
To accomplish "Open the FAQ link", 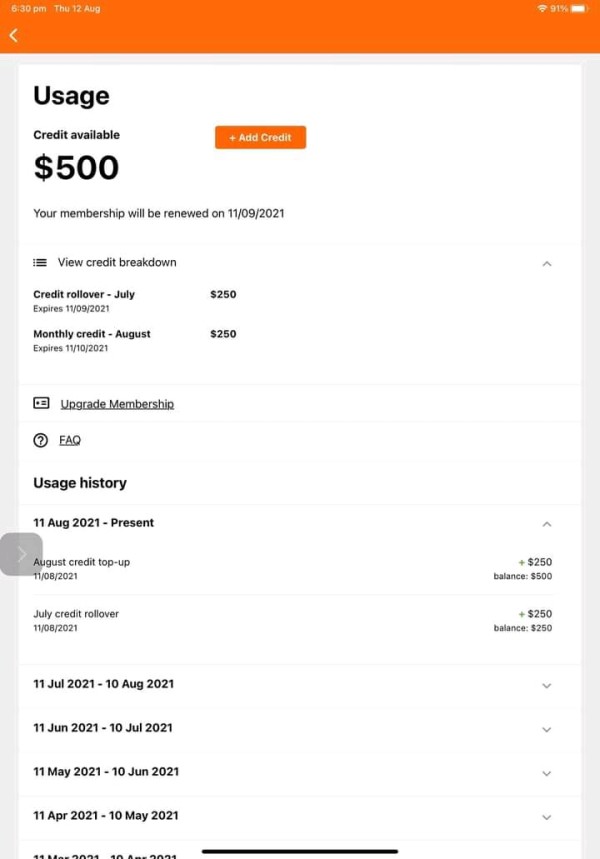I will [70, 440].
